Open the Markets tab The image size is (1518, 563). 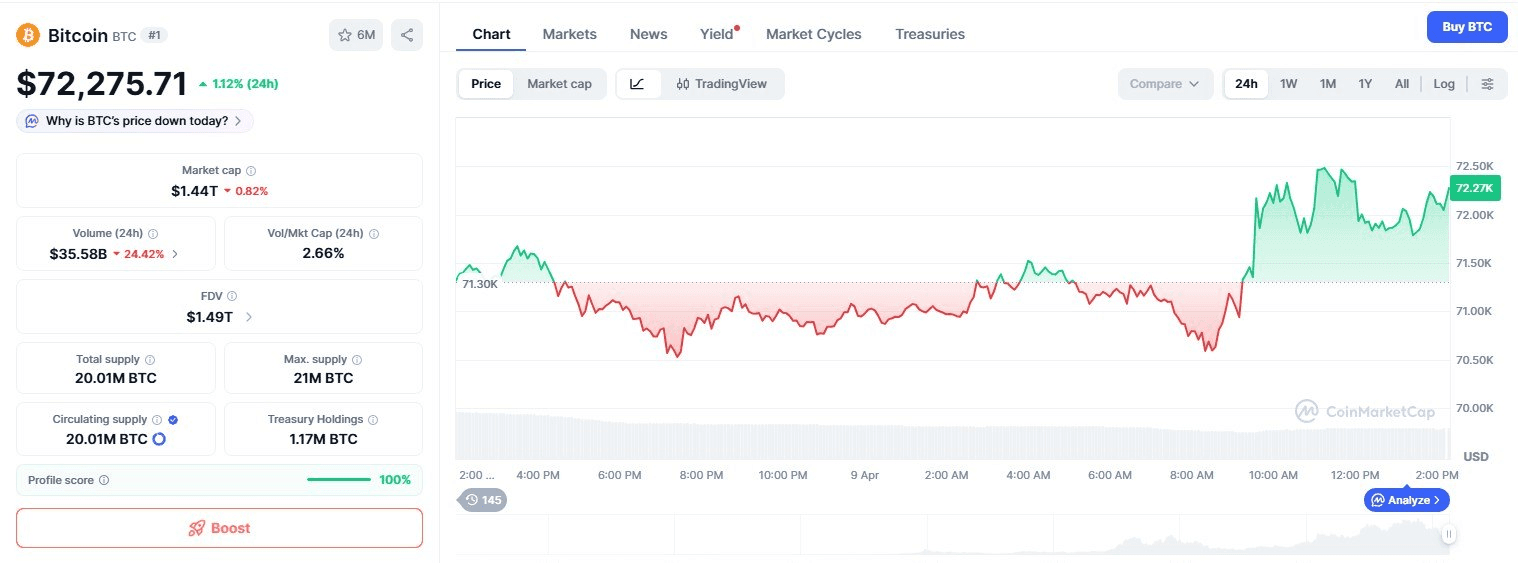tap(569, 34)
